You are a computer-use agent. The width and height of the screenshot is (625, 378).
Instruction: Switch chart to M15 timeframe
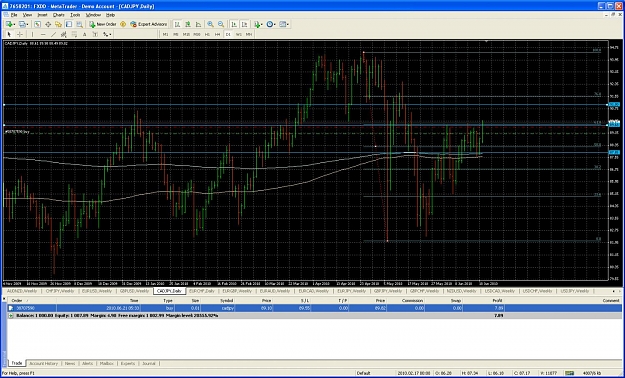(x=186, y=34)
